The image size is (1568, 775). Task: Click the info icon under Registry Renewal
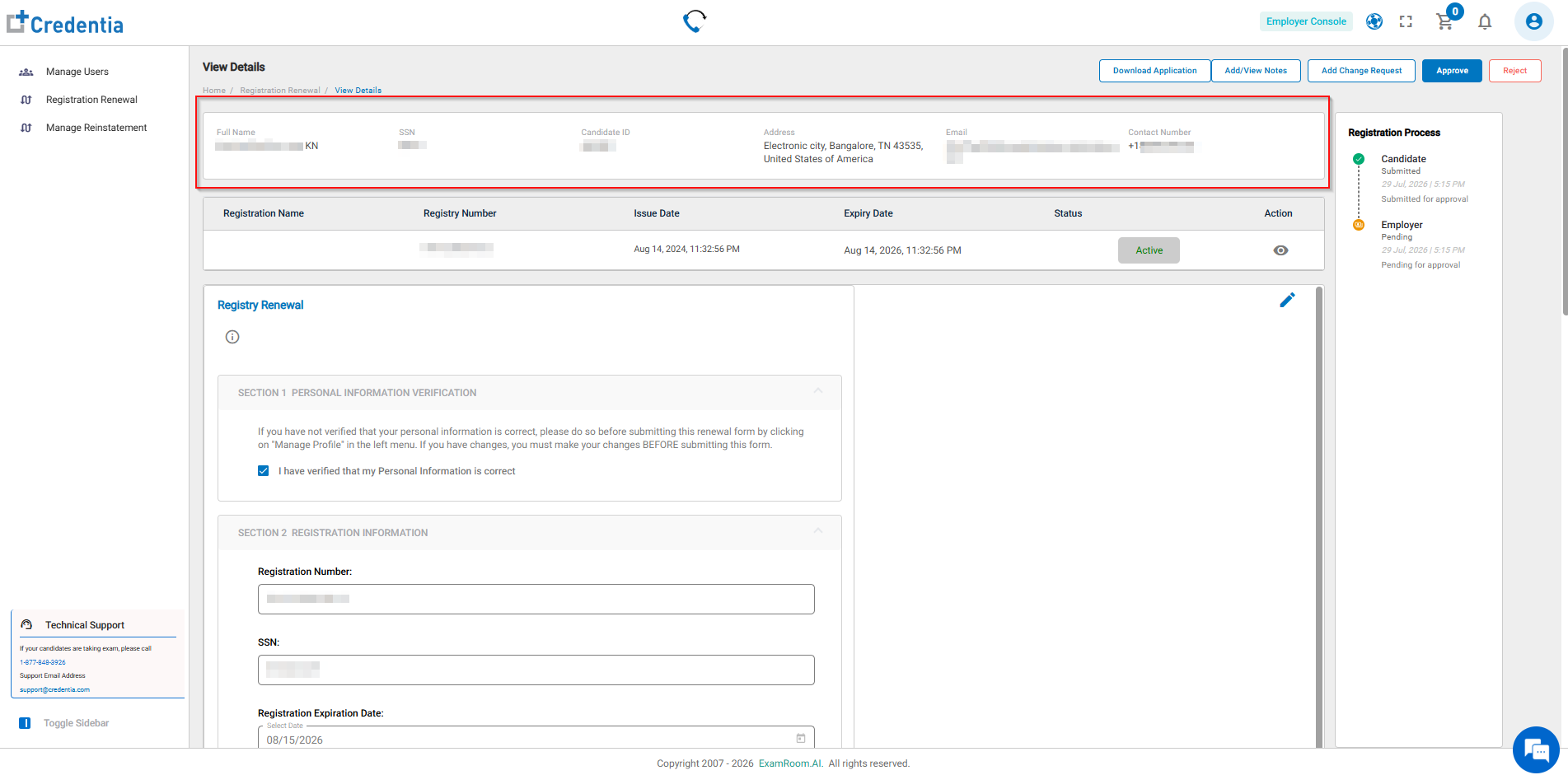(232, 337)
